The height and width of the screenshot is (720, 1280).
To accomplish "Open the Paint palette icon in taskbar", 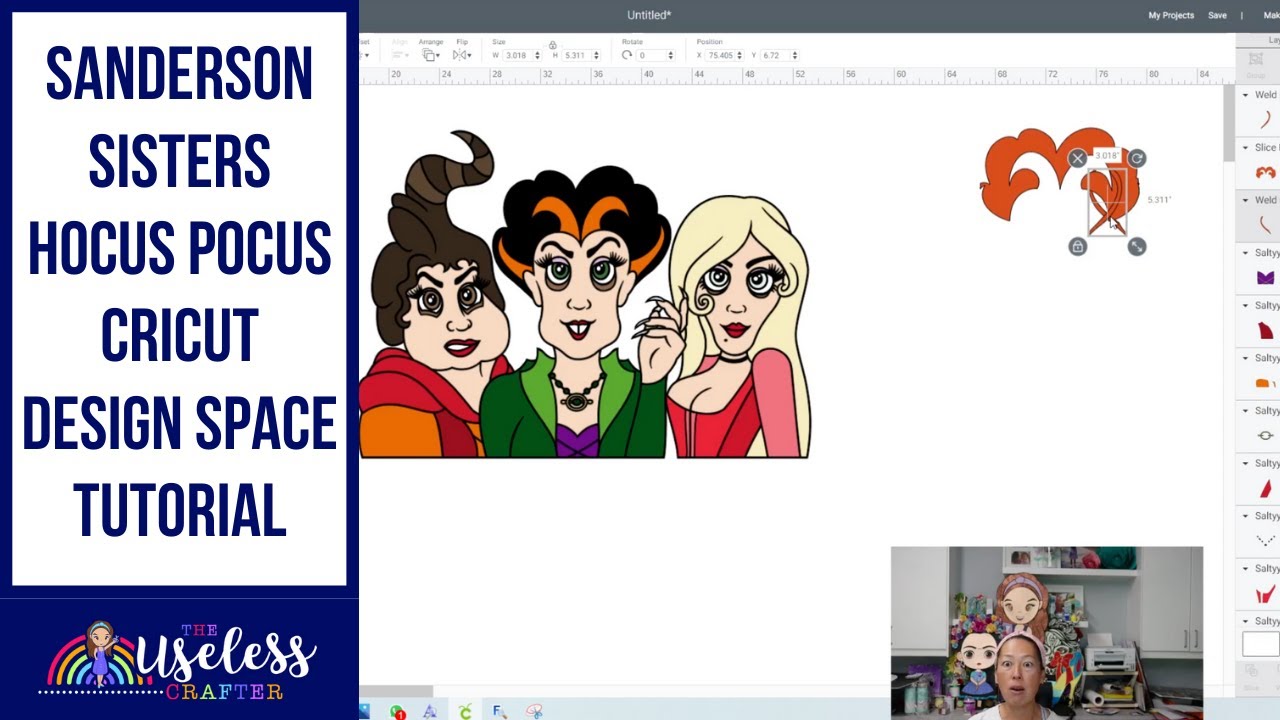I will coord(534,712).
